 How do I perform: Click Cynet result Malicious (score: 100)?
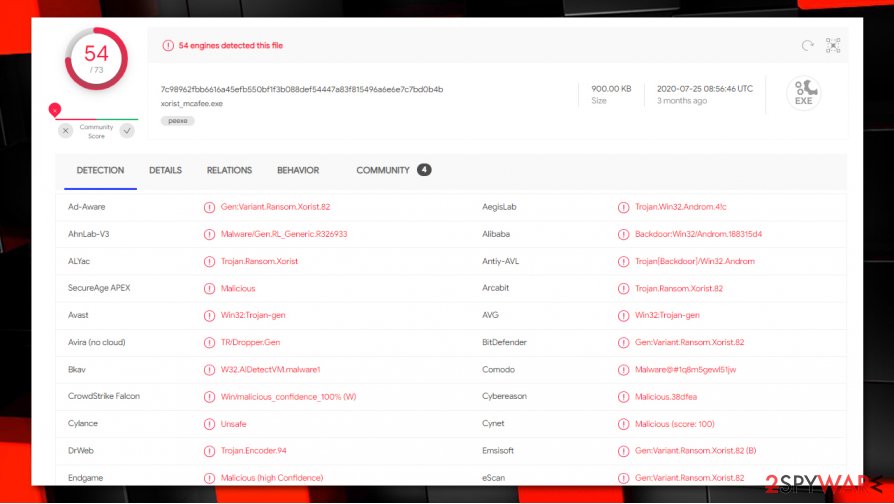coord(674,424)
